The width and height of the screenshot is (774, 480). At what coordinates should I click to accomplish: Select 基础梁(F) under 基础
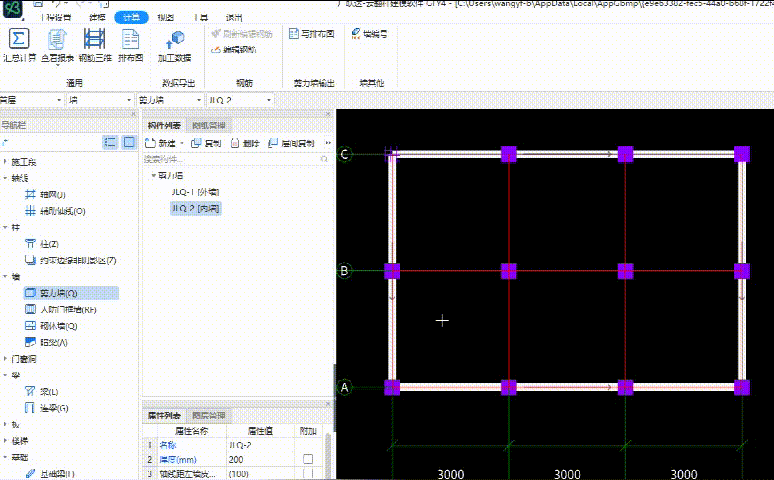(49, 474)
